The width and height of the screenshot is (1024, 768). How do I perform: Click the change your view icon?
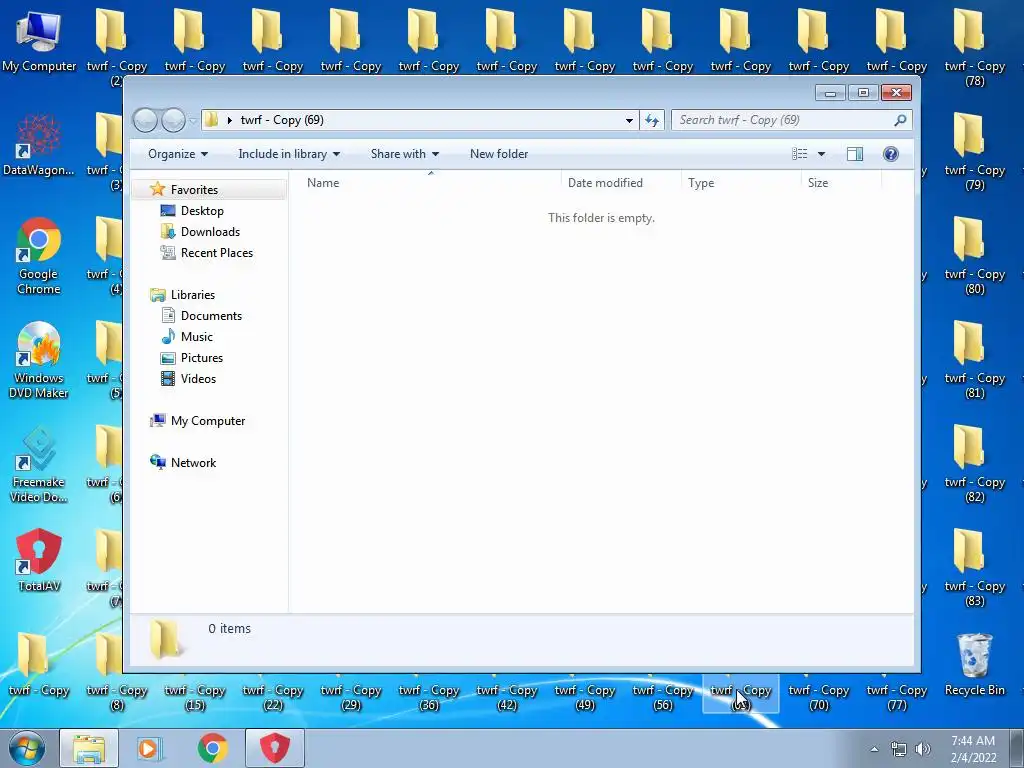pos(799,154)
